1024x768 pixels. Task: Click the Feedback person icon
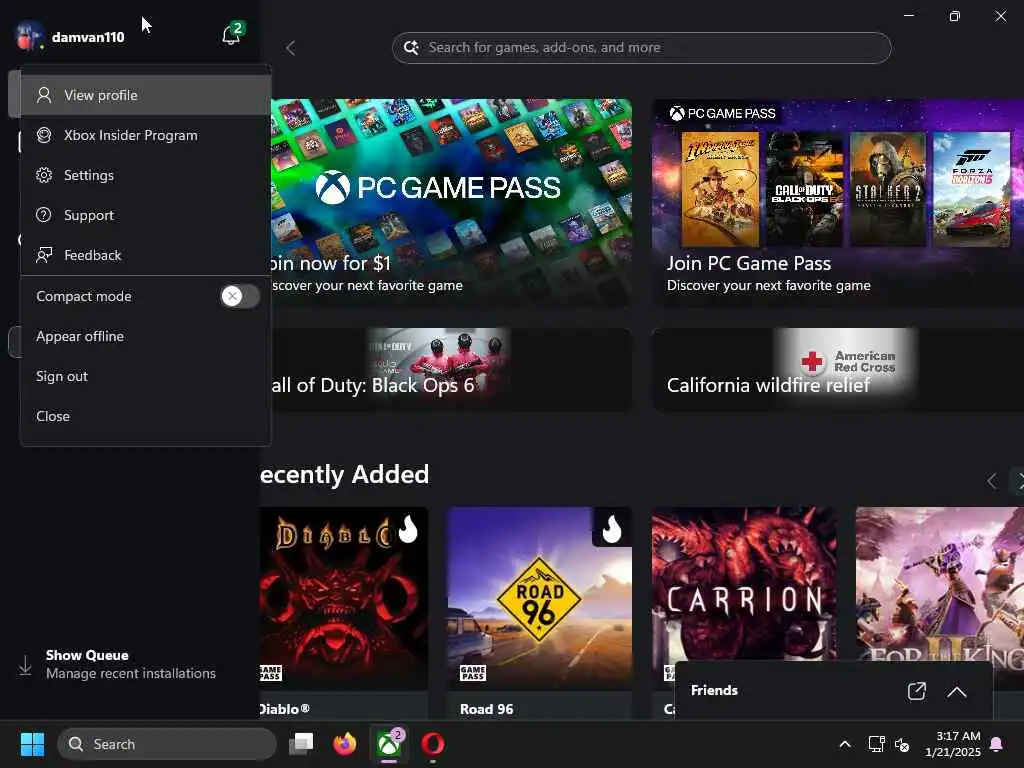(x=44, y=255)
